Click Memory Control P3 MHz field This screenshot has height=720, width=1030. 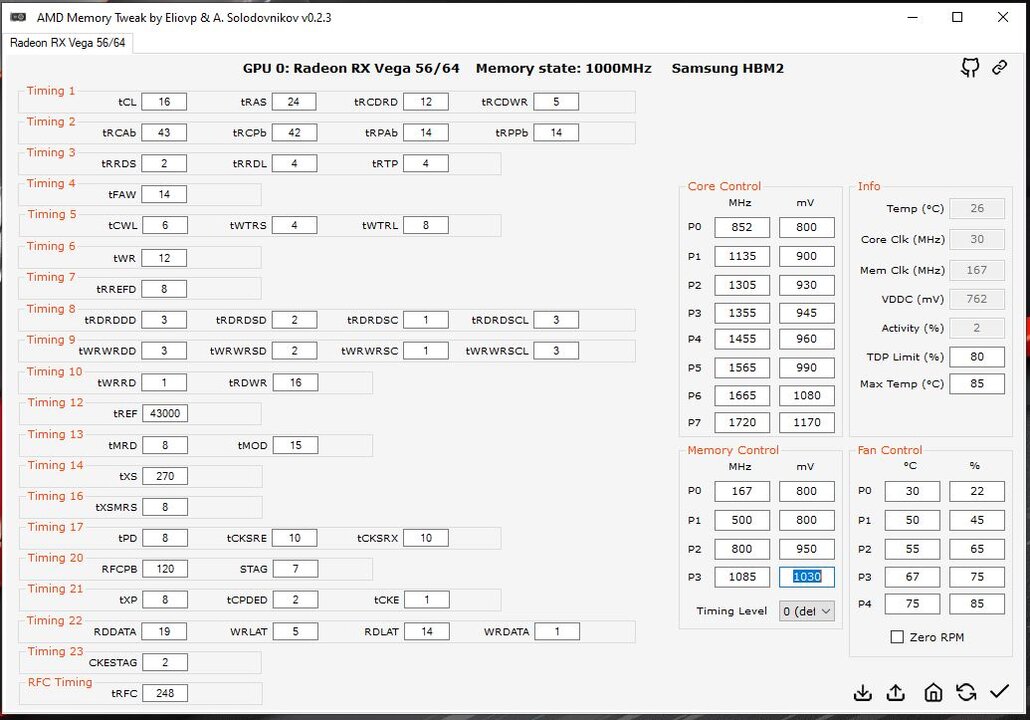[x=742, y=577]
